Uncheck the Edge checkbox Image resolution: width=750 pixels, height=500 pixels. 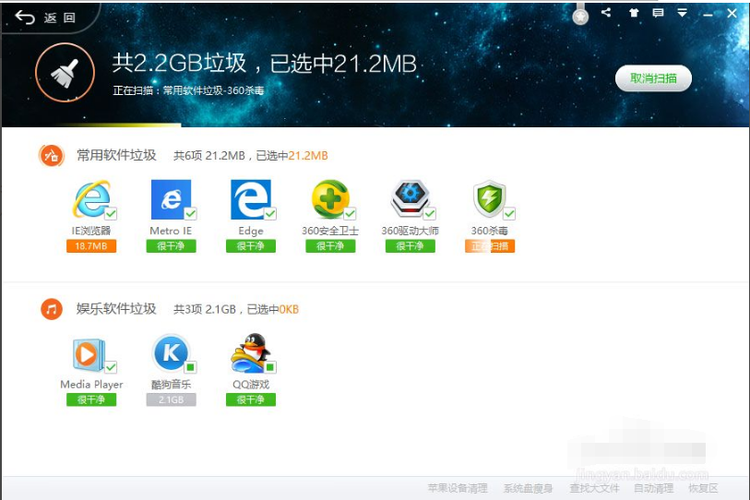270,213
